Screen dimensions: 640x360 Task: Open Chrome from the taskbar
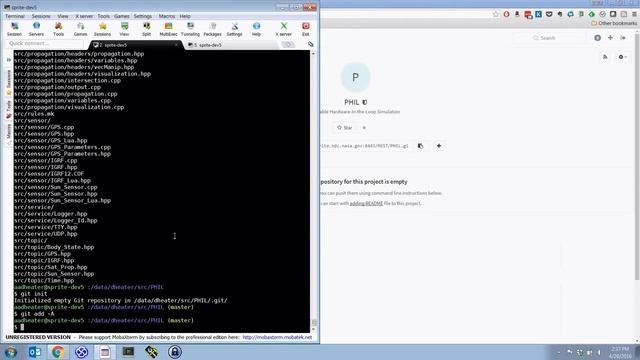click(x=58, y=352)
